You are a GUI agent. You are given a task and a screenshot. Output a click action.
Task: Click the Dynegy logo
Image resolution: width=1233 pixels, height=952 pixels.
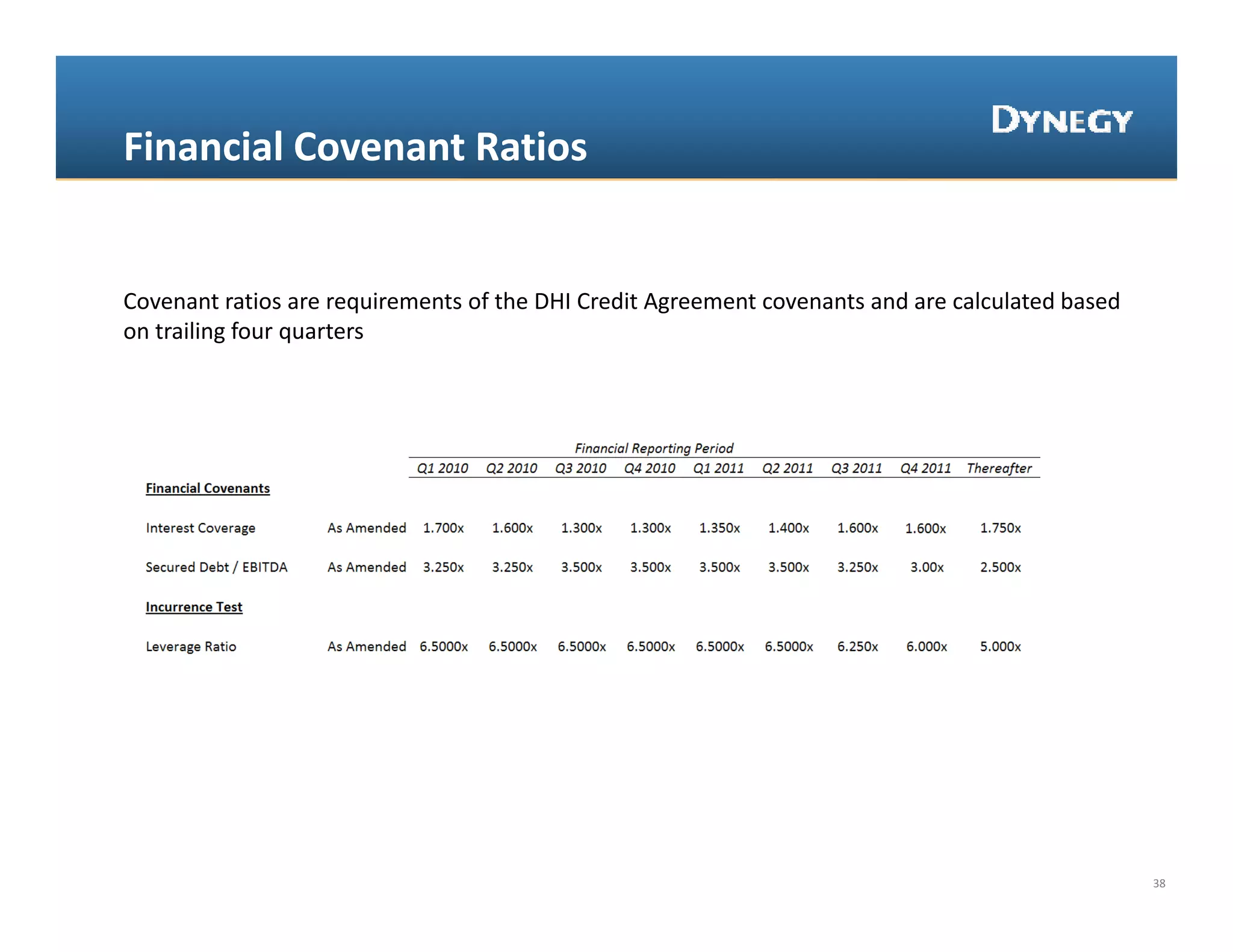tap(1062, 120)
